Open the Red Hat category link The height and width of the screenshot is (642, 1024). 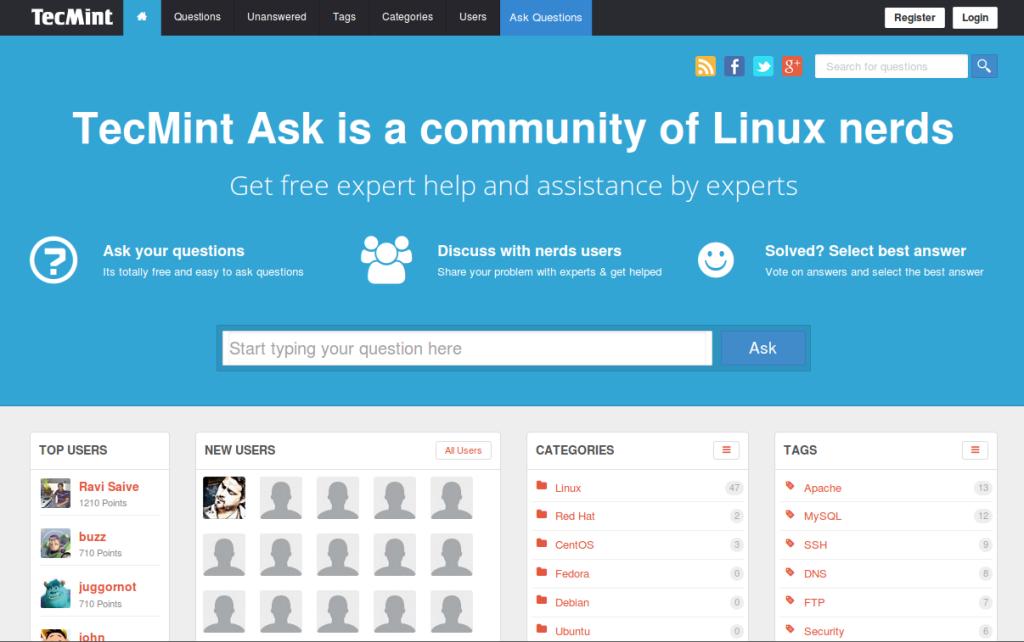tap(575, 516)
